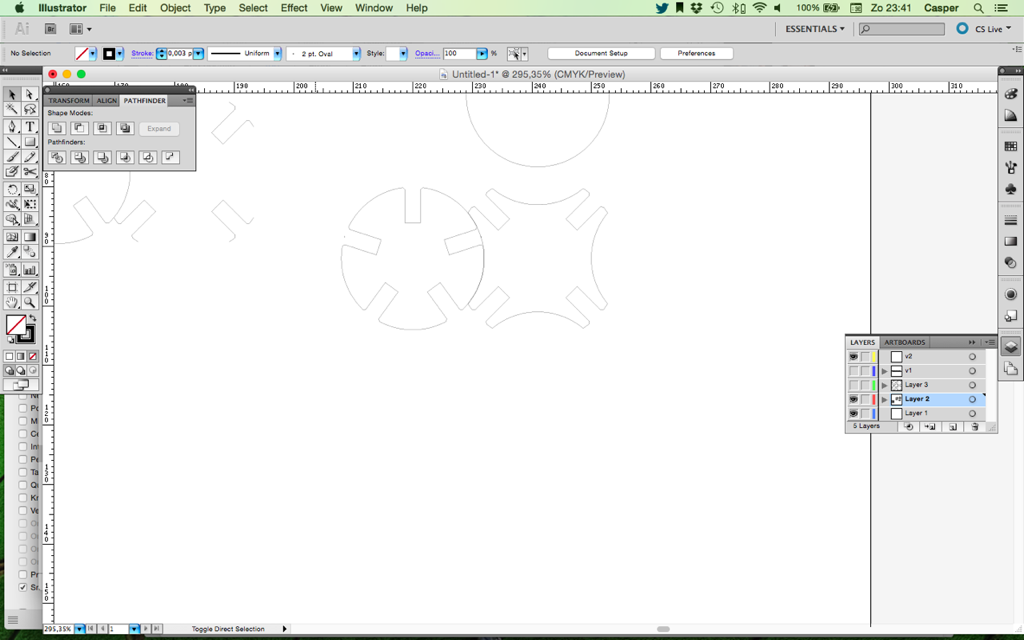Screen dimensions: 1024x640
Task: Open the Essentials workspace dropdown
Action: (814, 29)
